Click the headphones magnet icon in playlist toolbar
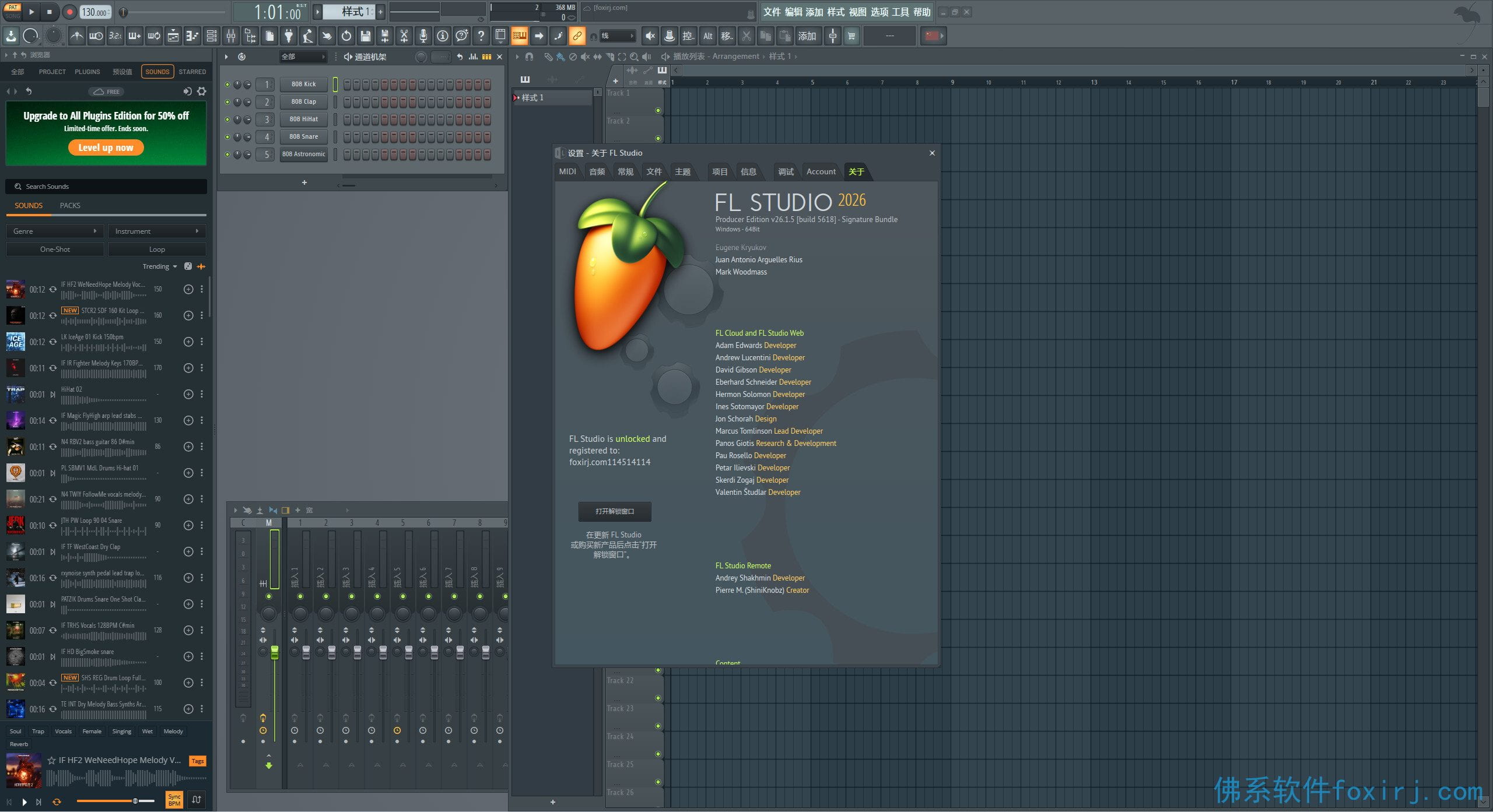 pyautogui.click(x=529, y=57)
